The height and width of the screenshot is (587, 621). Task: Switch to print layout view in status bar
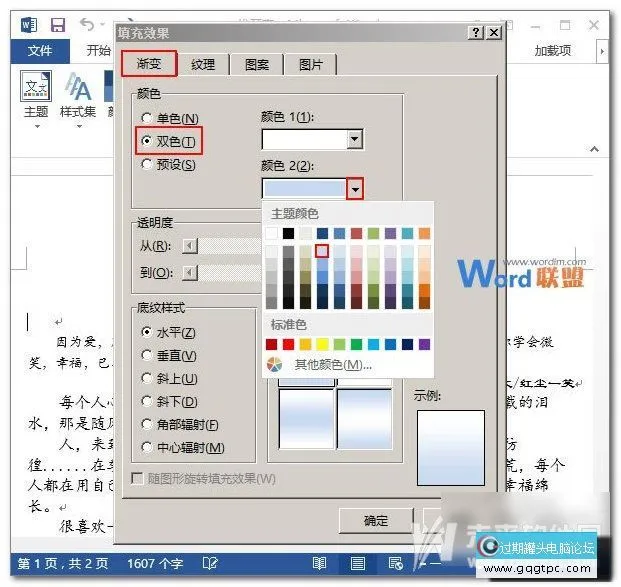pos(358,563)
